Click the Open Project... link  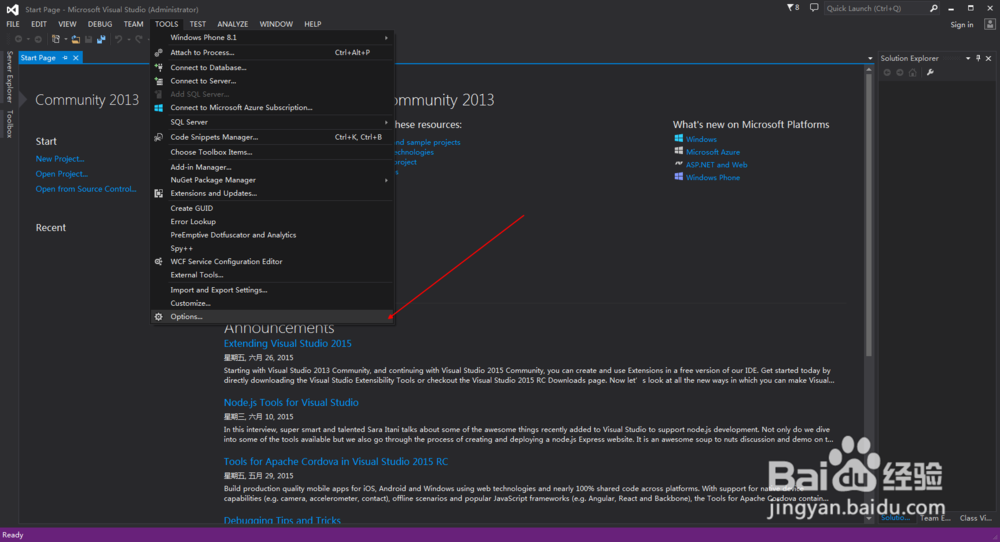click(62, 173)
